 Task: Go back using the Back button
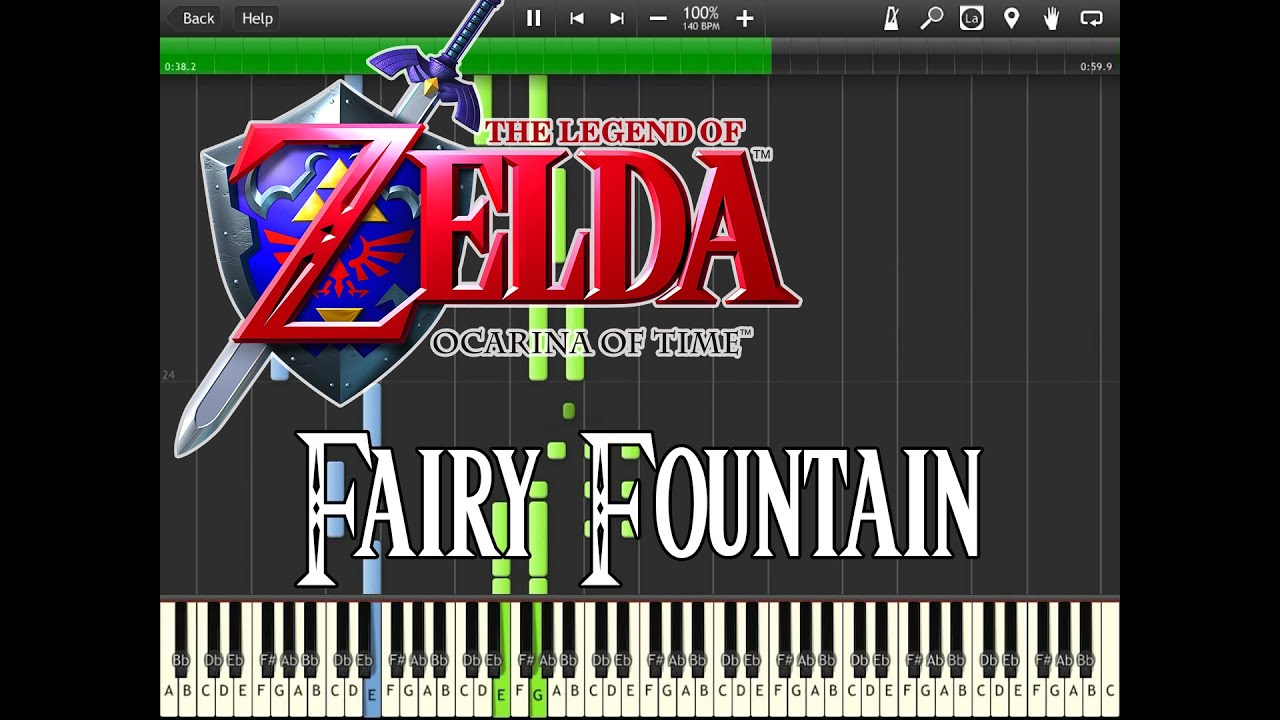(x=192, y=18)
